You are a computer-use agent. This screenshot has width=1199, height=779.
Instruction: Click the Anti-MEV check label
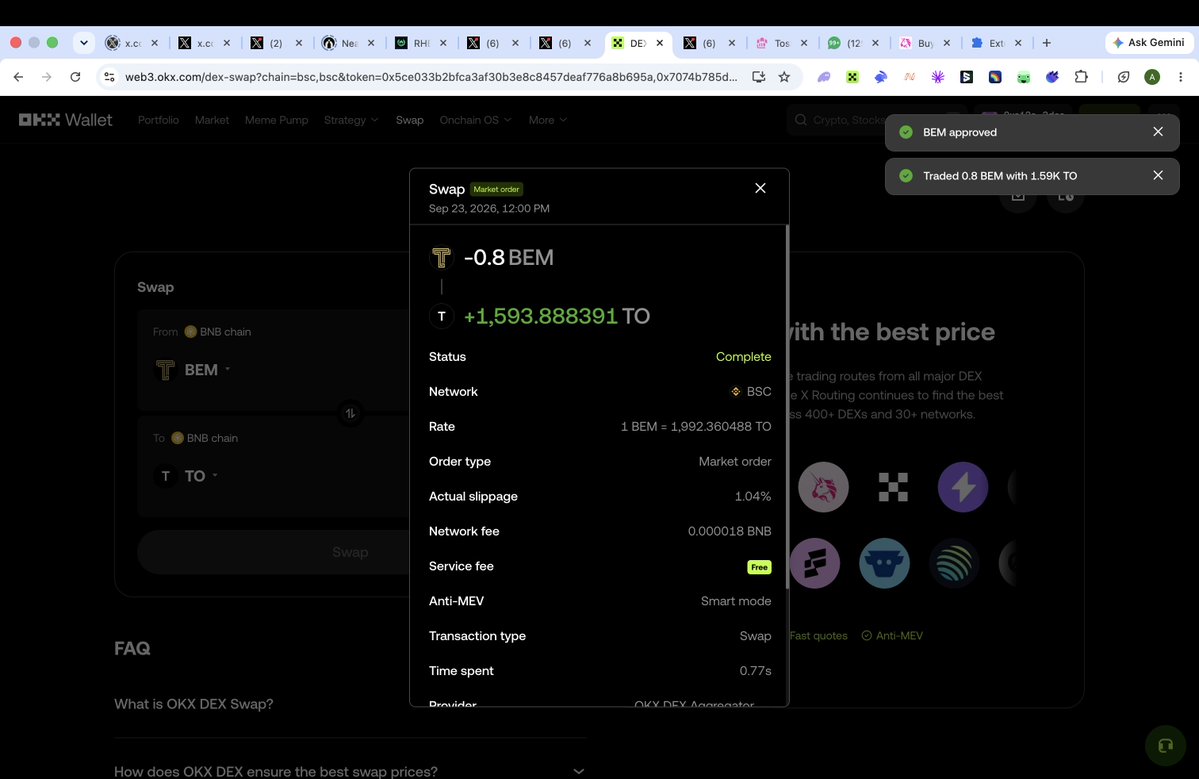pos(892,635)
